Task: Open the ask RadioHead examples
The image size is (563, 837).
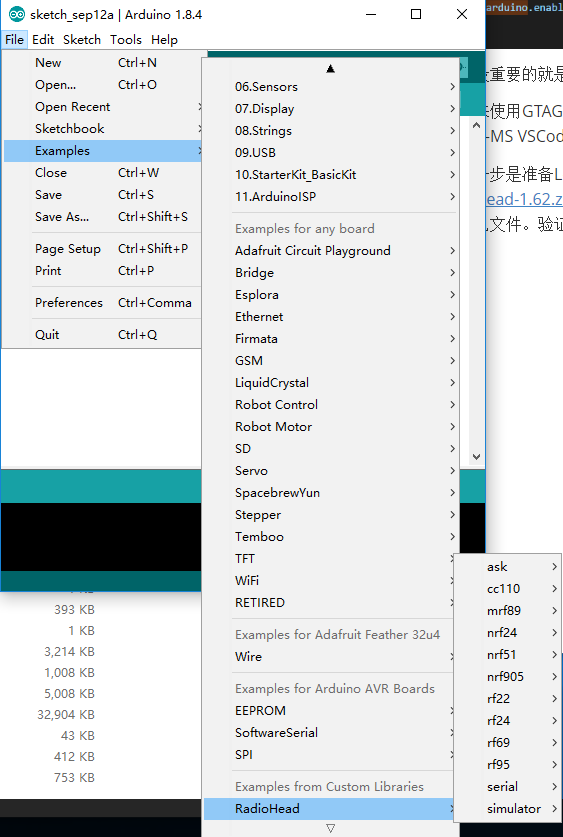Action: coord(508,566)
